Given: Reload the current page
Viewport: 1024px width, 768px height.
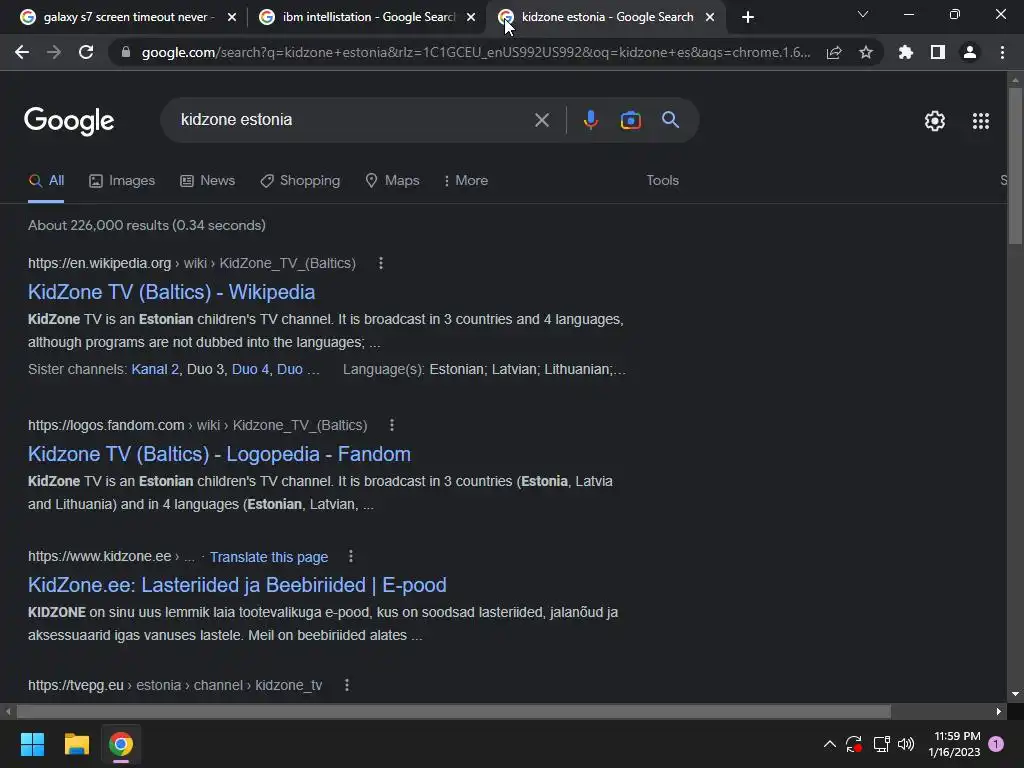Looking at the screenshot, I should pos(86,52).
